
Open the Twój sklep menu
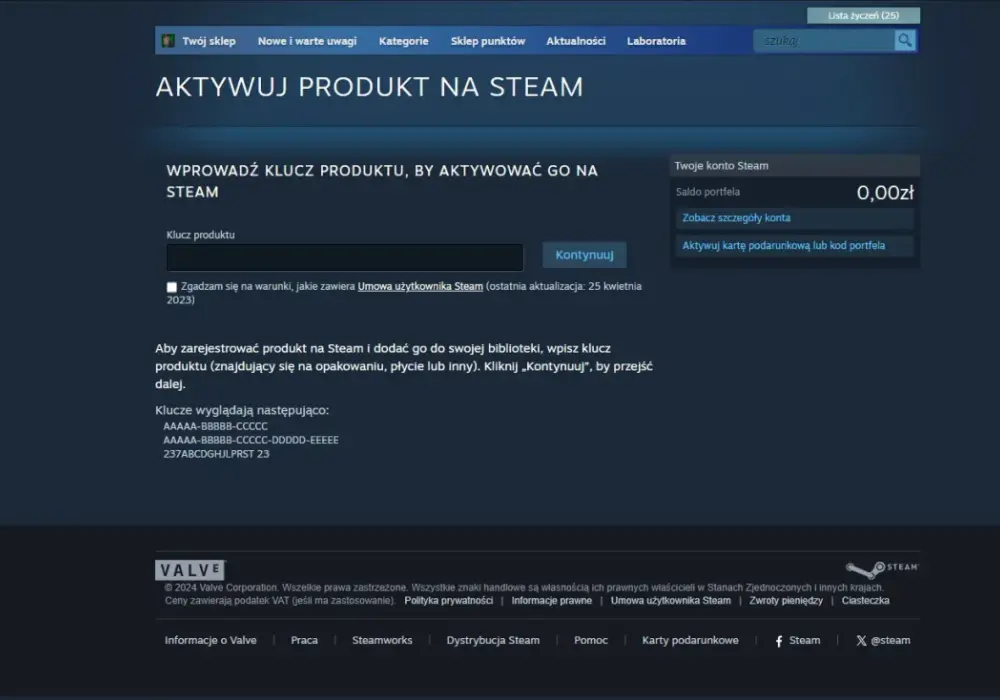point(209,41)
